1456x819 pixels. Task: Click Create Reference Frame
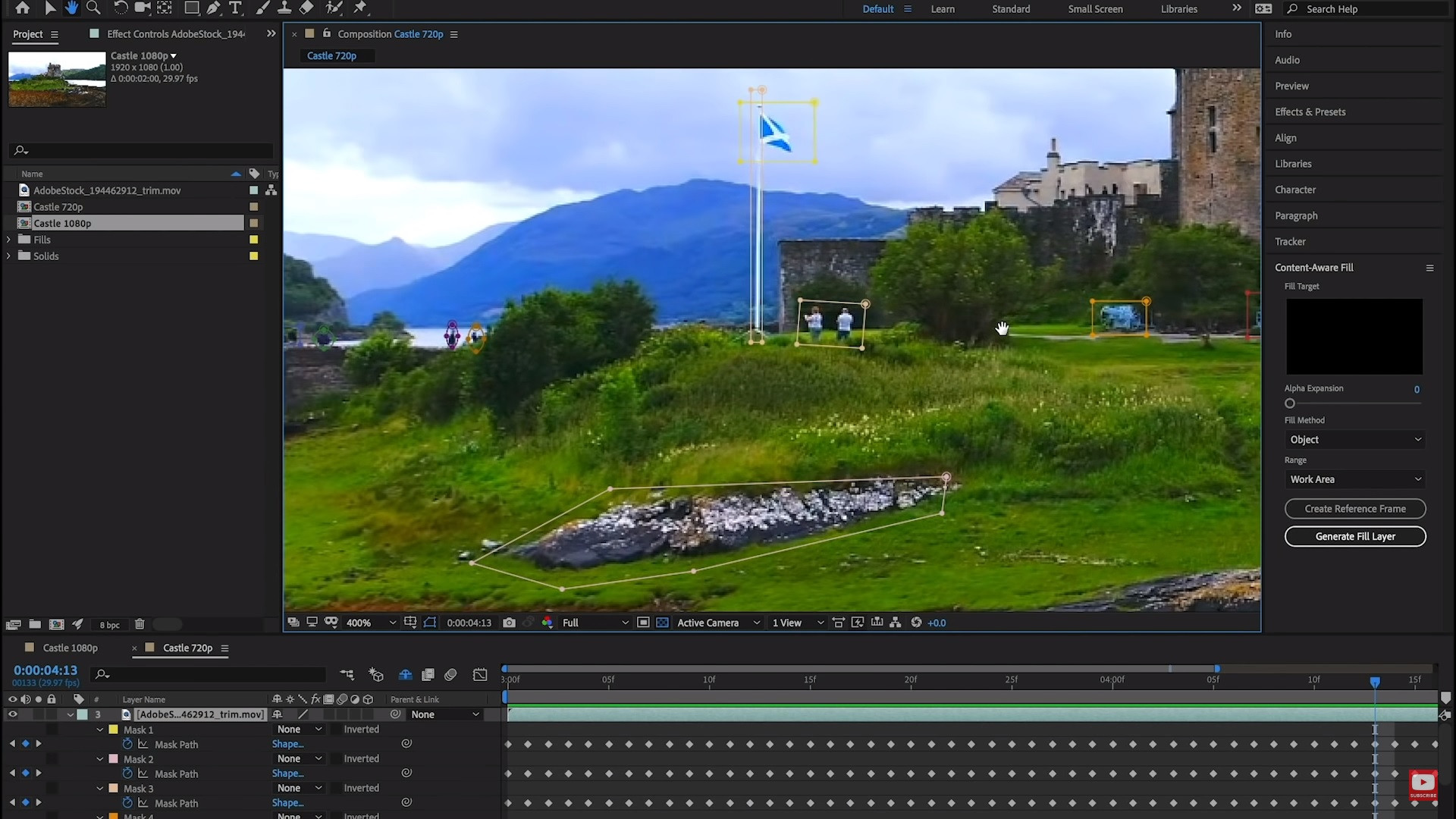click(x=1354, y=508)
